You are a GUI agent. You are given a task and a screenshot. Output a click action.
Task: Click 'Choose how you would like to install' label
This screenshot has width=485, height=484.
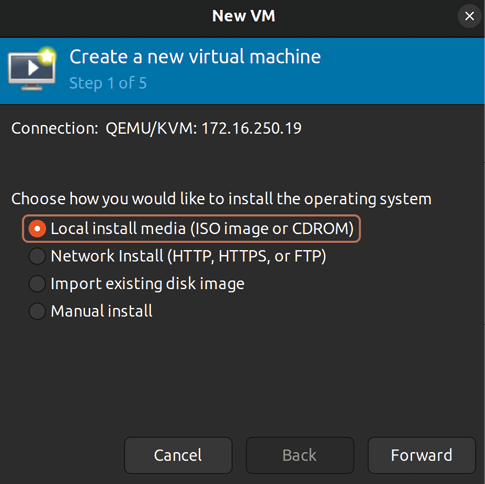(x=221, y=199)
